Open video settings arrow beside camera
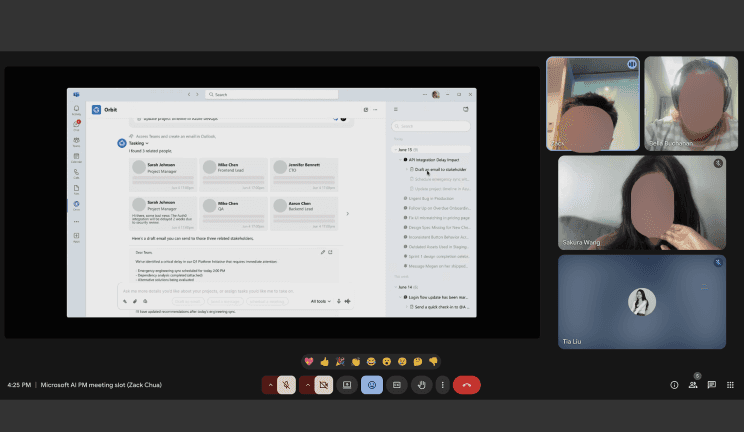Screen dimensions: 744x432 pos(307,385)
